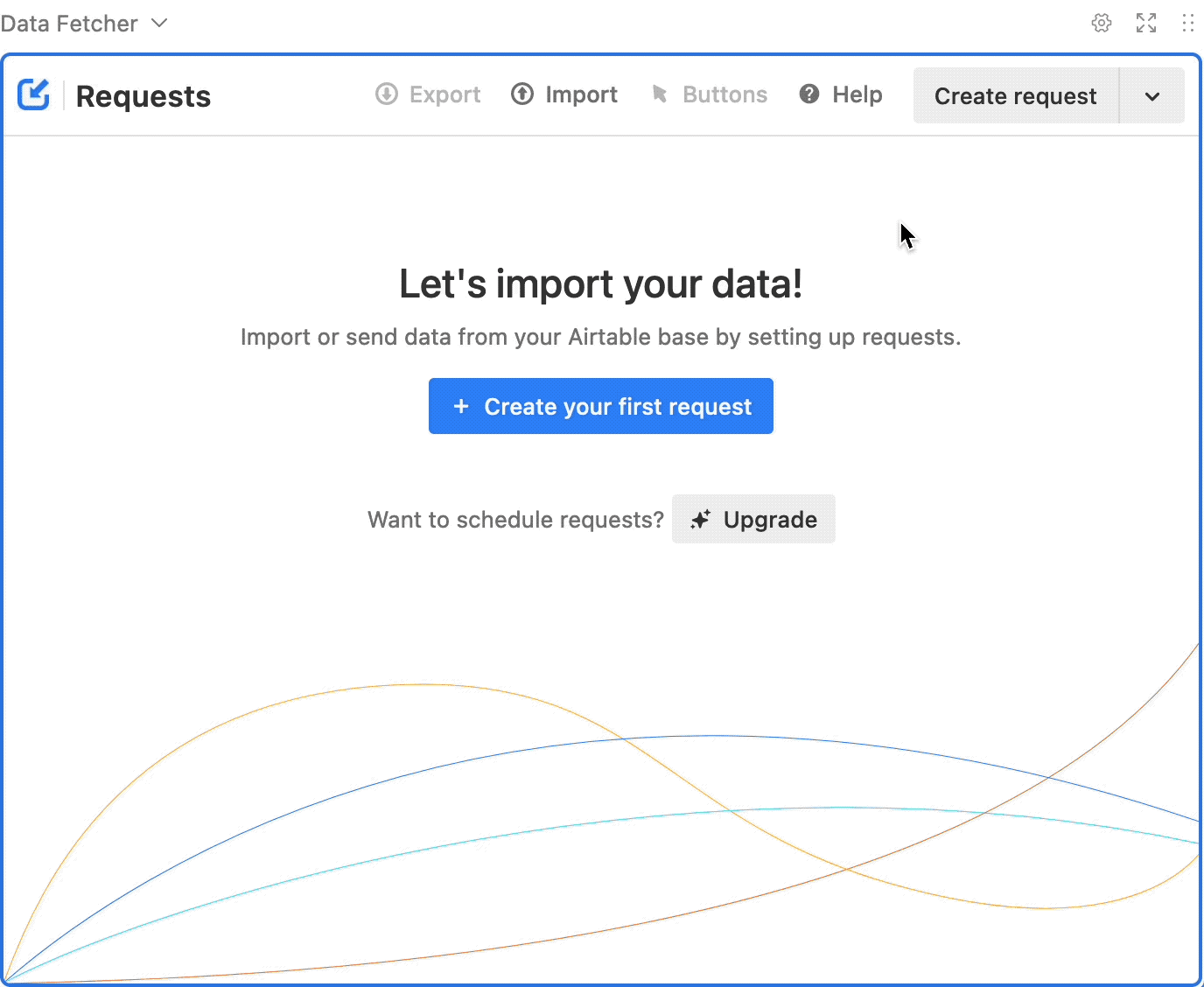This screenshot has height=987, width=1204.
Task: Open the Help menu item
Action: click(857, 94)
